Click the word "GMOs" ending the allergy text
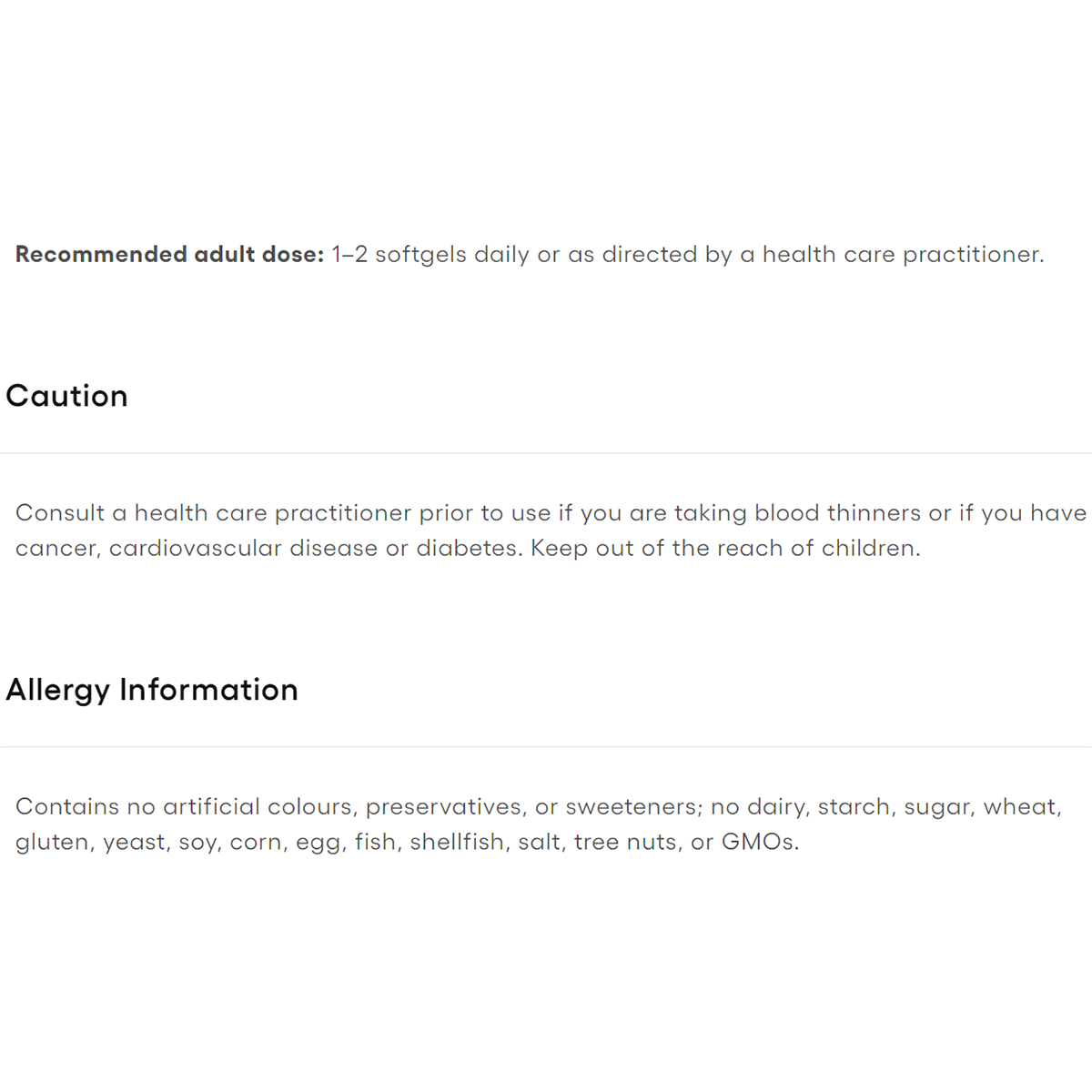Viewport: 1092px width, 1092px height. [758, 843]
